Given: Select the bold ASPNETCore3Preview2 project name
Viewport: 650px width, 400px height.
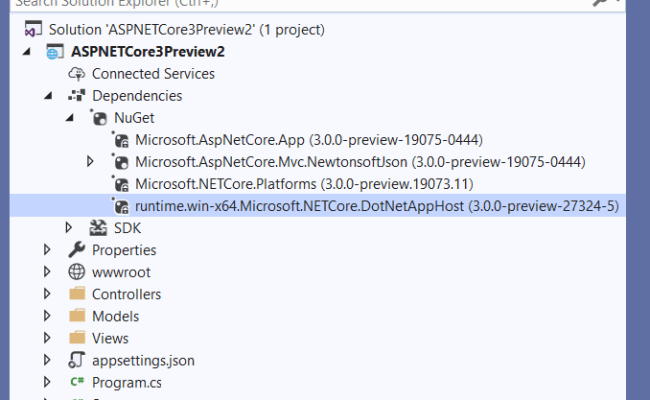Looking at the screenshot, I should pos(148,51).
